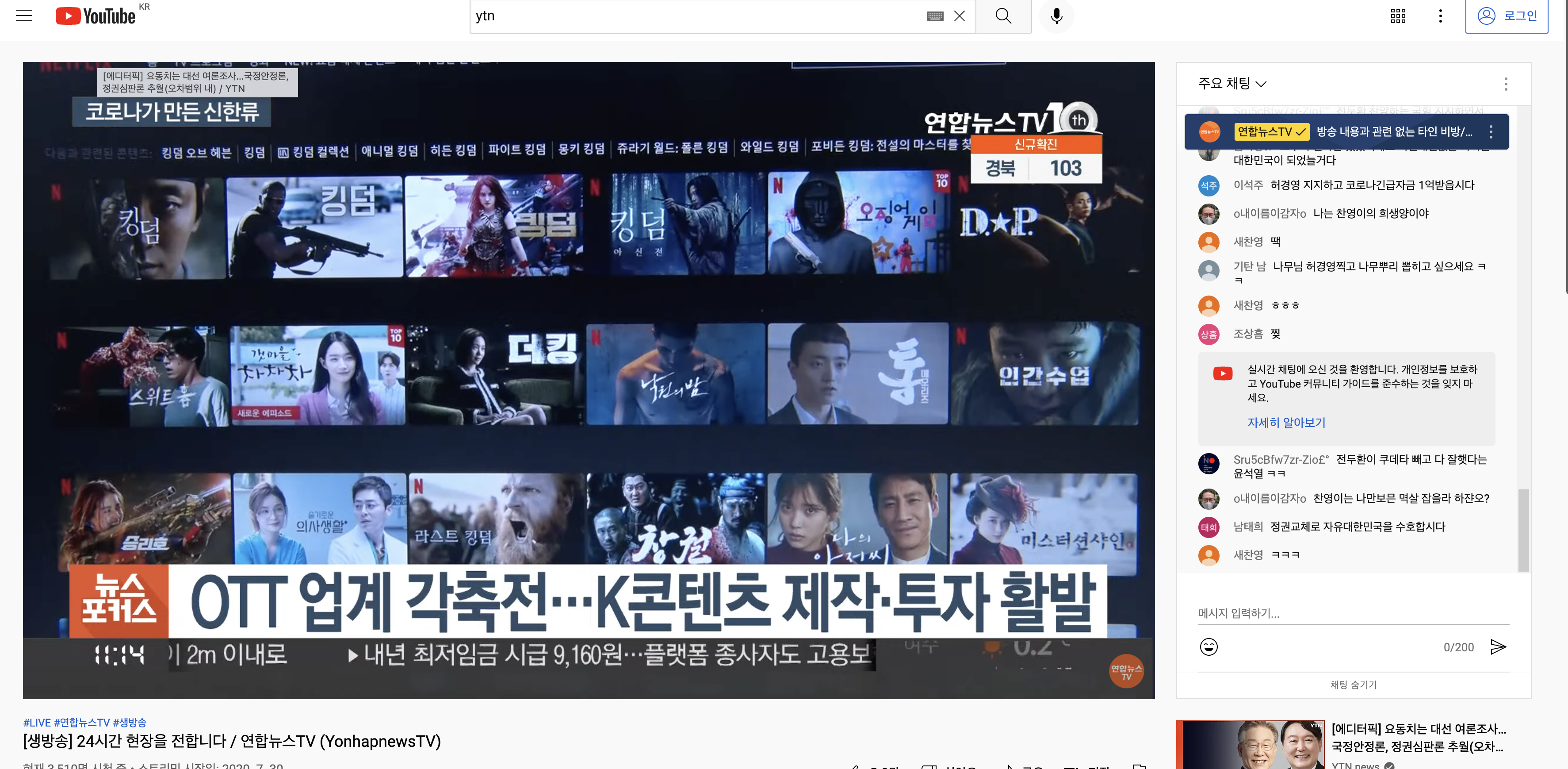Start voice search with microphone
The height and width of the screenshot is (769, 1568).
[x=1057, y=16]
